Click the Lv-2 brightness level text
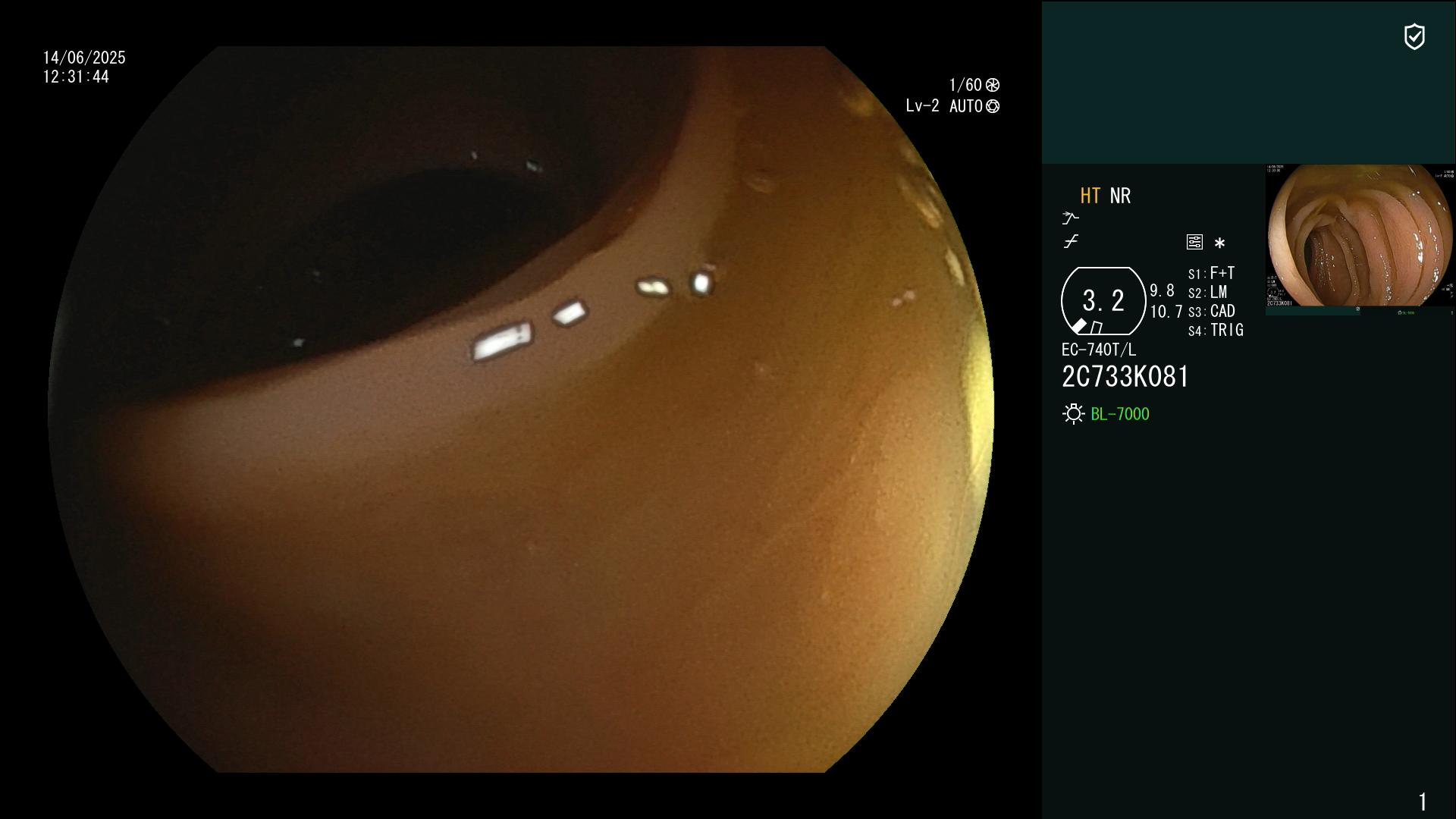The width and height of the screenshot is (1456, 819). (x=922, y=106)
